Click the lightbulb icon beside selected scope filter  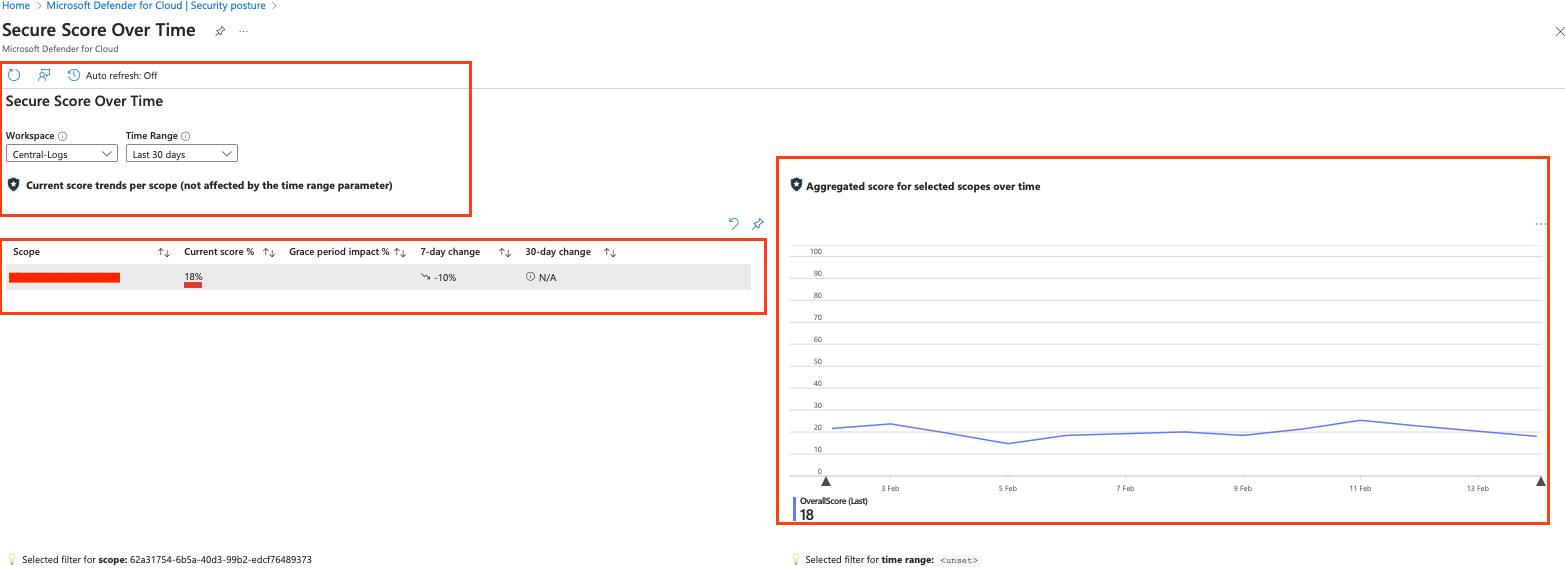(x=12, y=560)
